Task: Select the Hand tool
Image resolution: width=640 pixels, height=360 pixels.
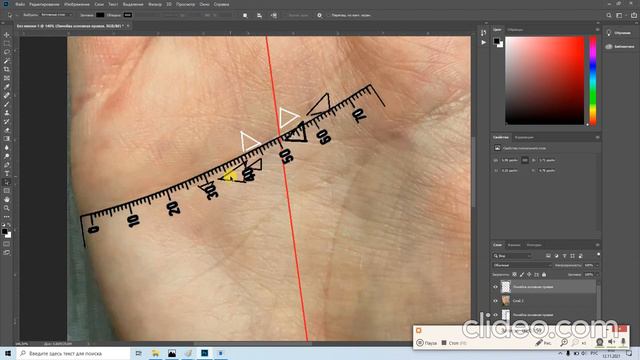Action: pyautogui.click(x=7, y=200)
